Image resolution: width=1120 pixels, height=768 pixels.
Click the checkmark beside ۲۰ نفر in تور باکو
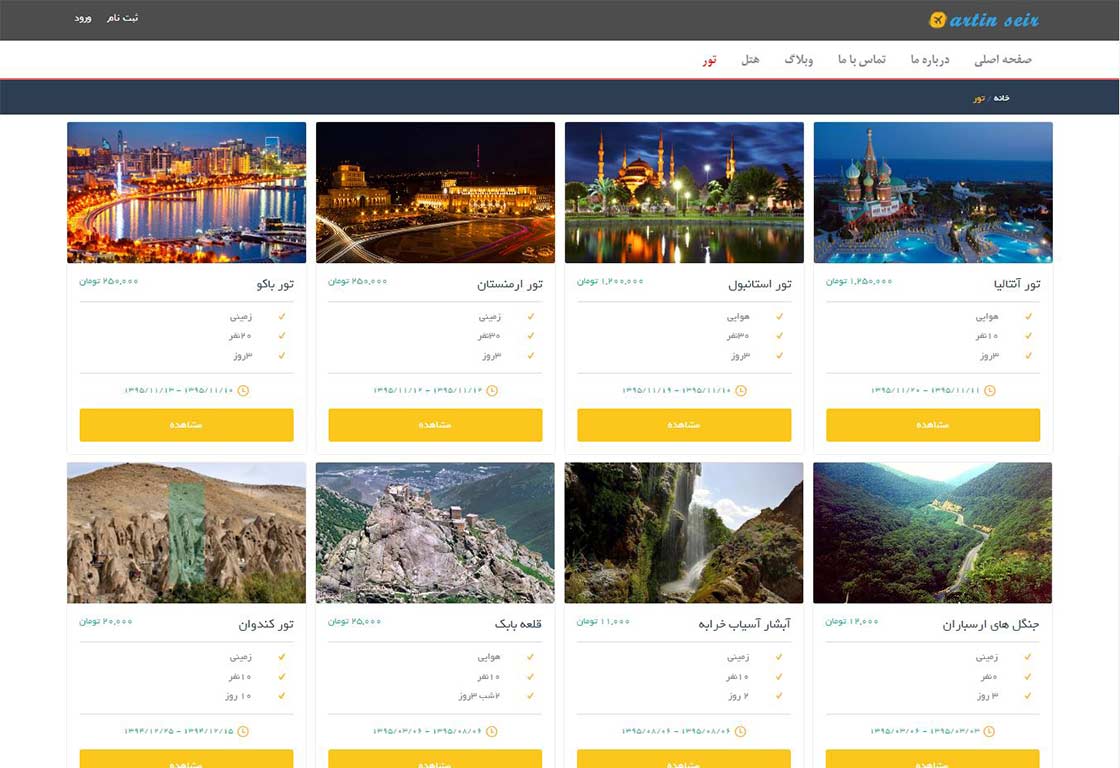coord(282,336)
